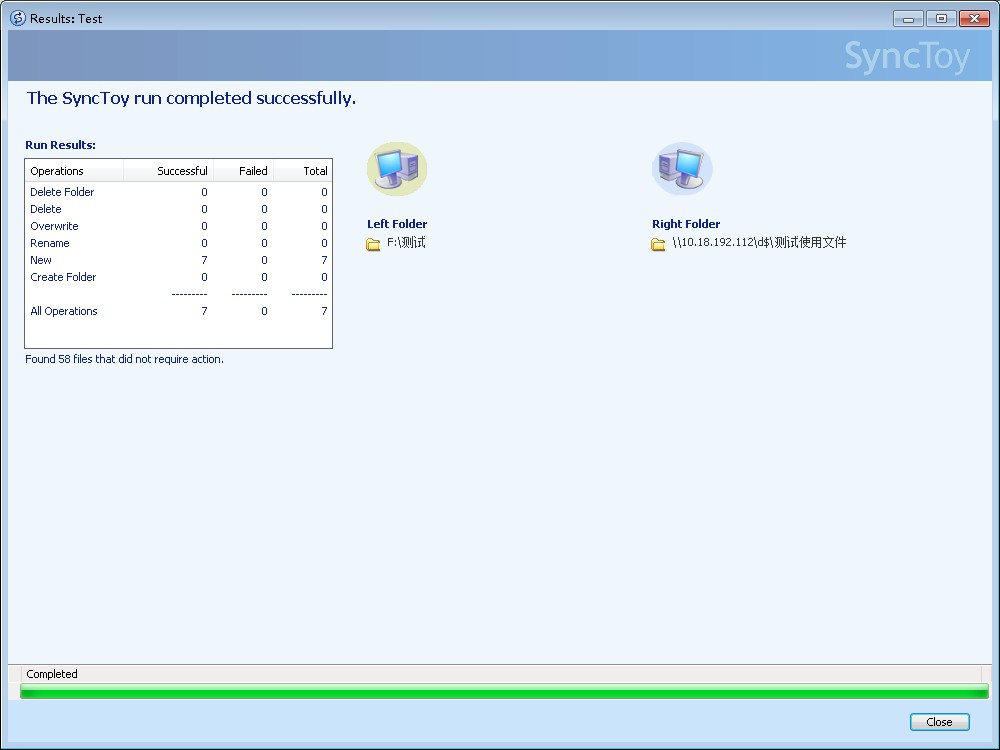Screen dimensions: 1000x750
Task: Select the Rename row label
Action: point(50,243)
